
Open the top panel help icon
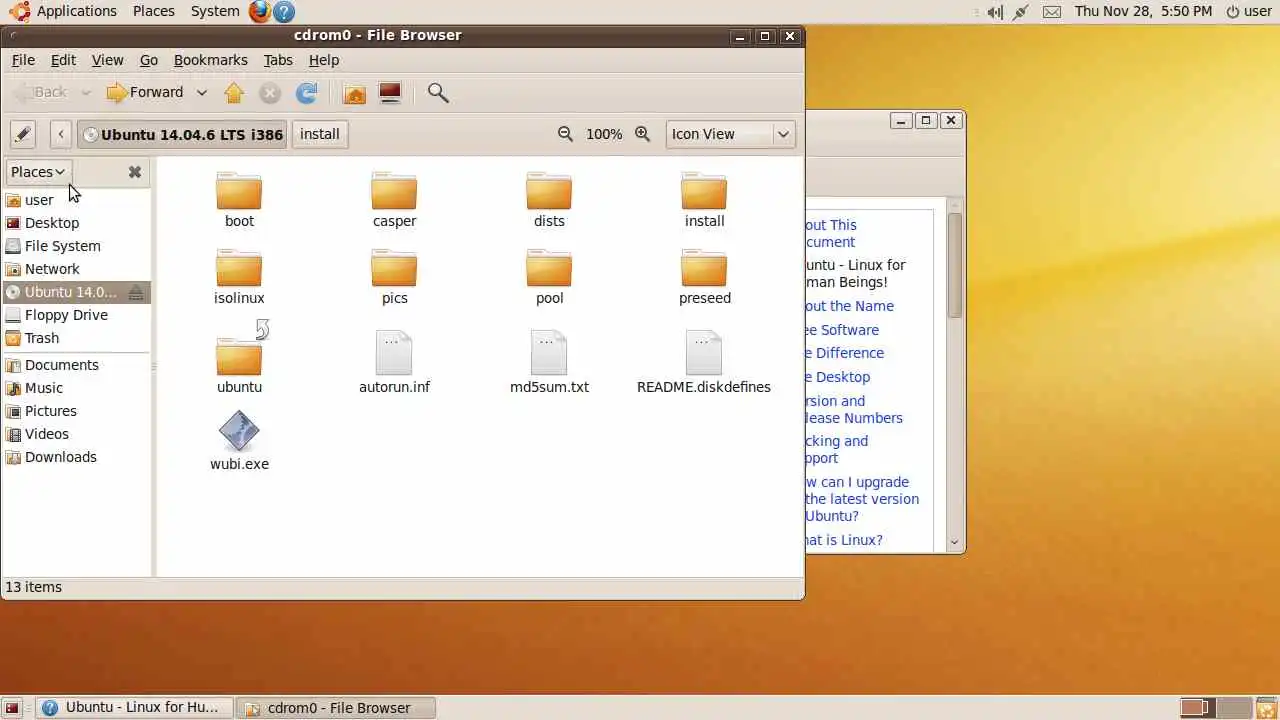point(284,11)
